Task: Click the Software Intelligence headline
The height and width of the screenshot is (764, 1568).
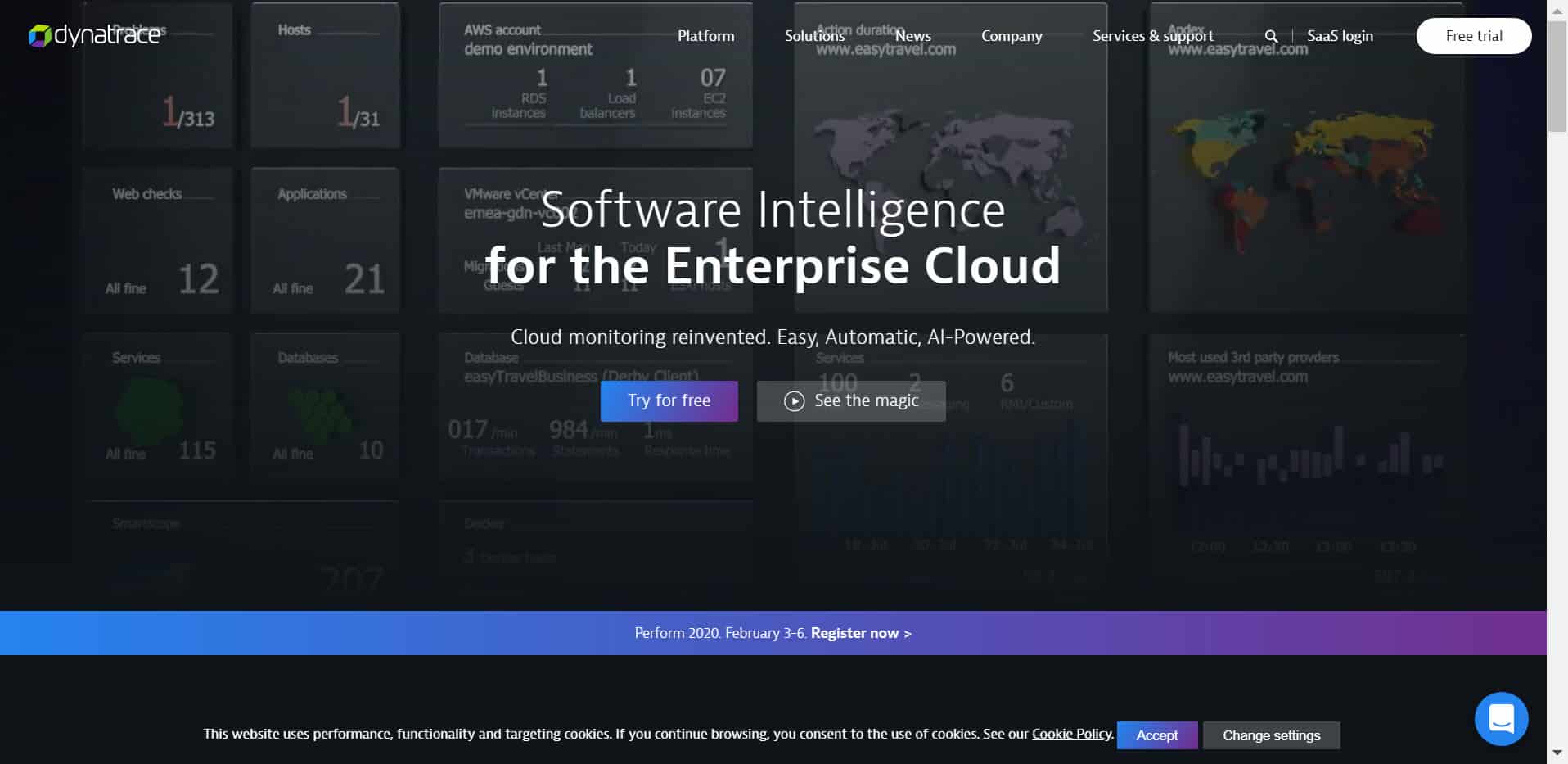Action: coord(773,210)
